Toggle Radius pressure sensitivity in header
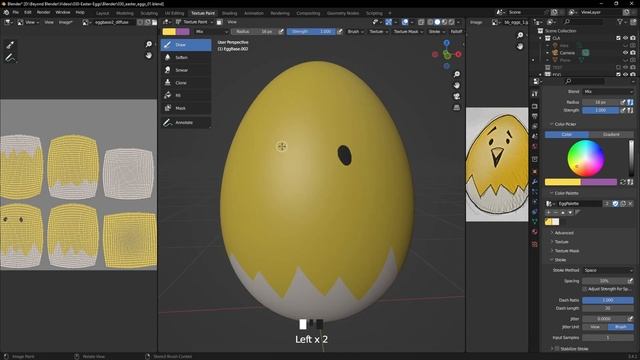This screenshot has height=360, width=640. coord(281,31)
